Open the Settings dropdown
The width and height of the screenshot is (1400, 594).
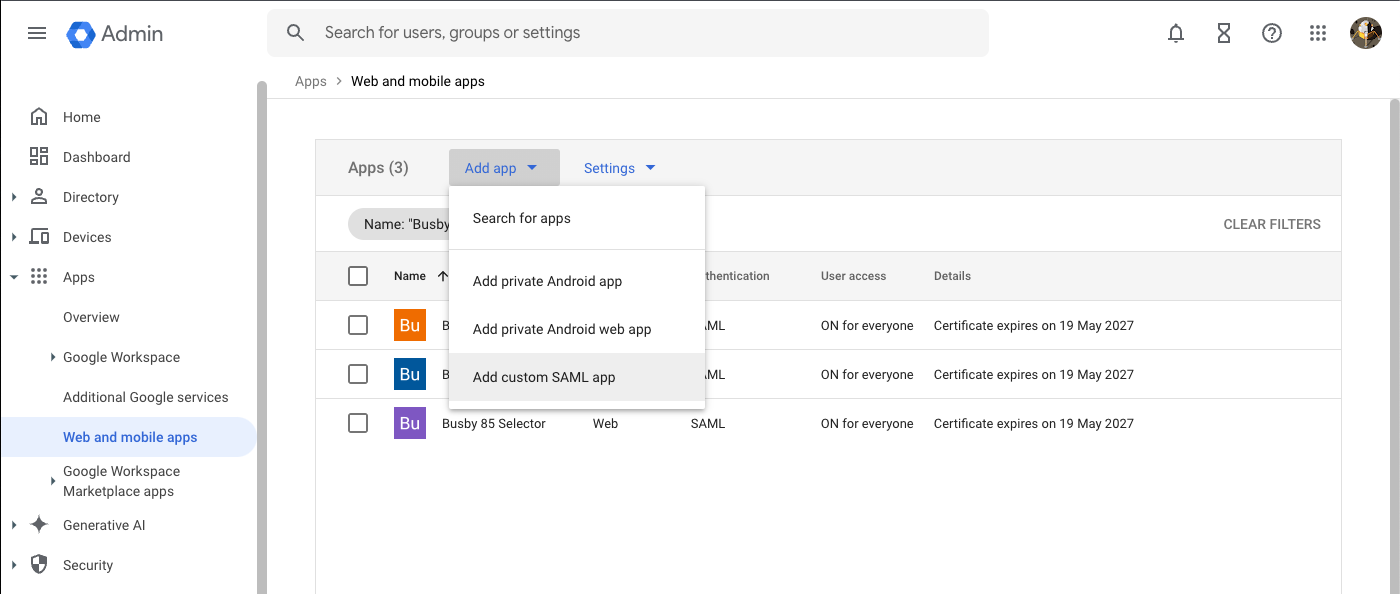(620, 168)
